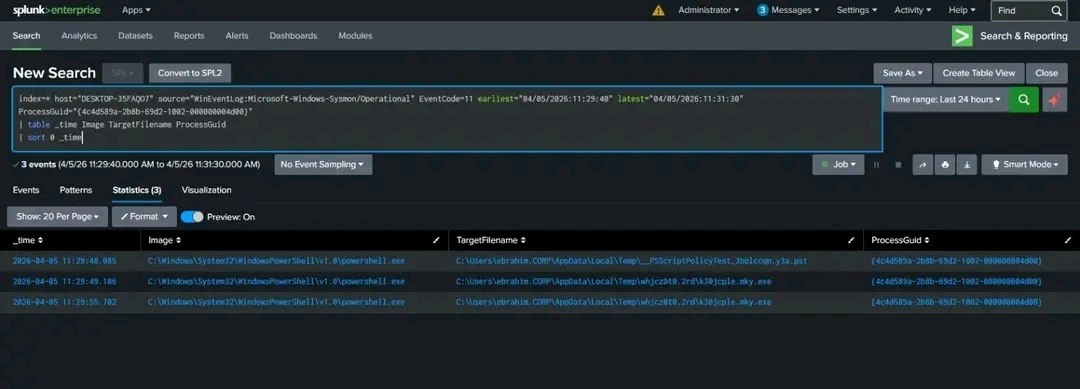Click k30jcple.mky.exe cell in 11:29:49.186 row

[x=613, y=282]
